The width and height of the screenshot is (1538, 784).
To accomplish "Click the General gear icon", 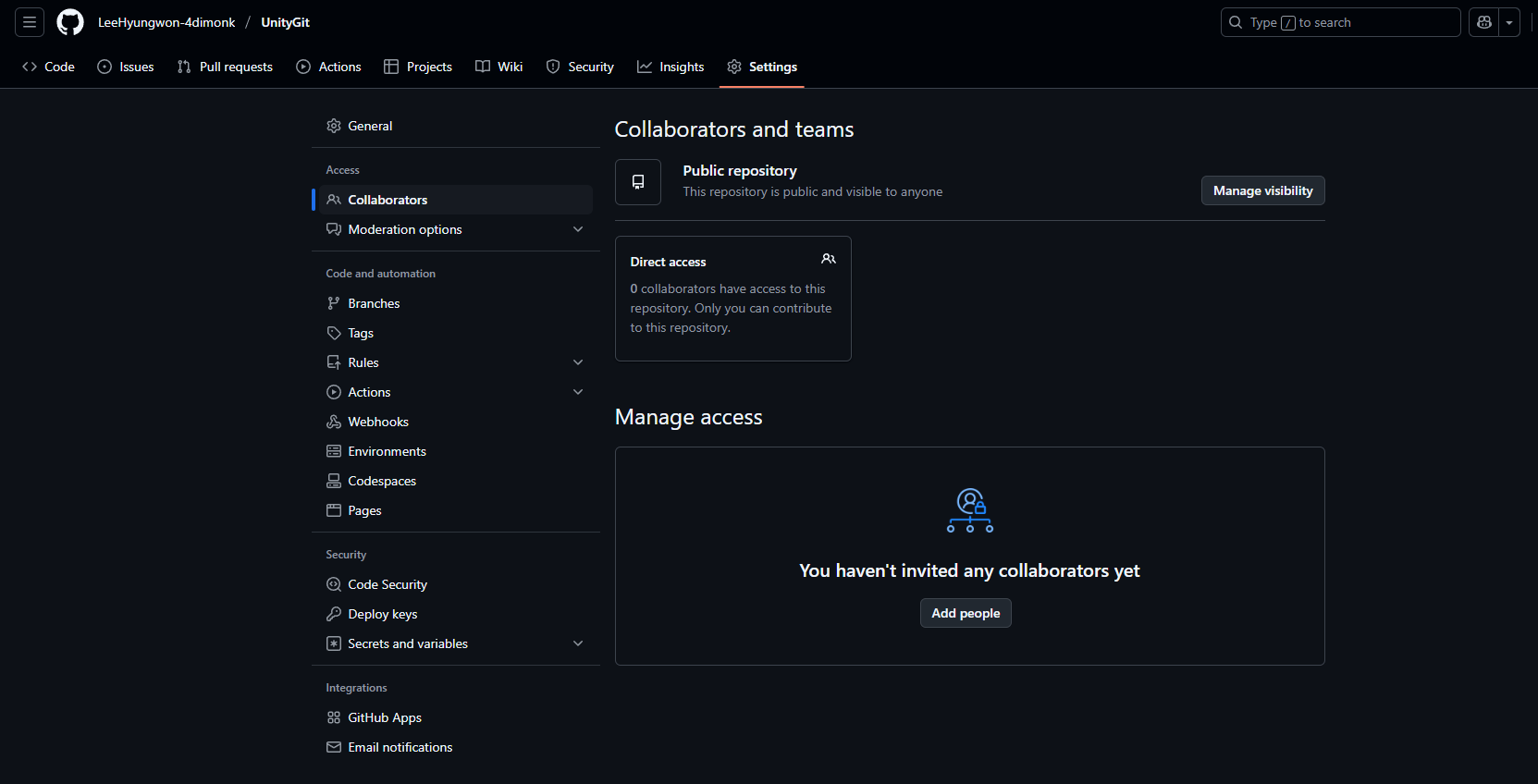I will pyautogui.click(x=334, y=126).
